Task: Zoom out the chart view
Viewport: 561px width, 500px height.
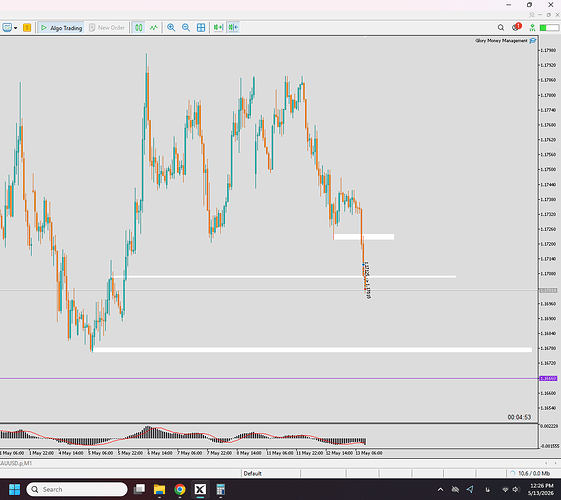Action: tap(186, 28)
